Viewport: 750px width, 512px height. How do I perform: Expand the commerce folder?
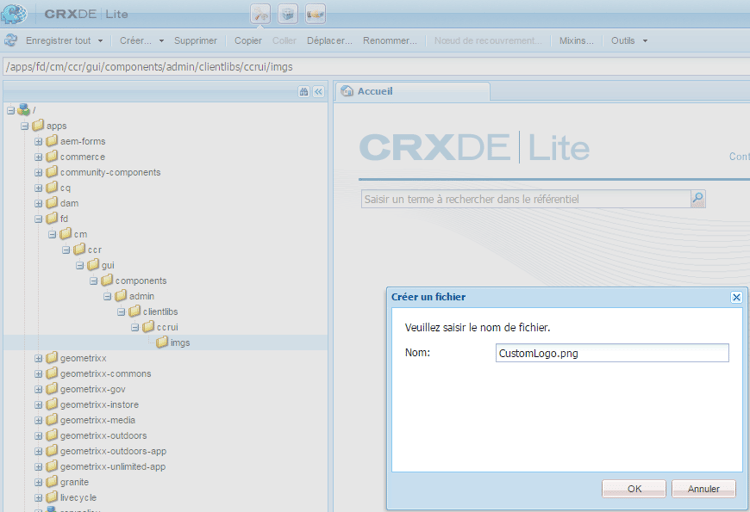[x=38, y=157]
